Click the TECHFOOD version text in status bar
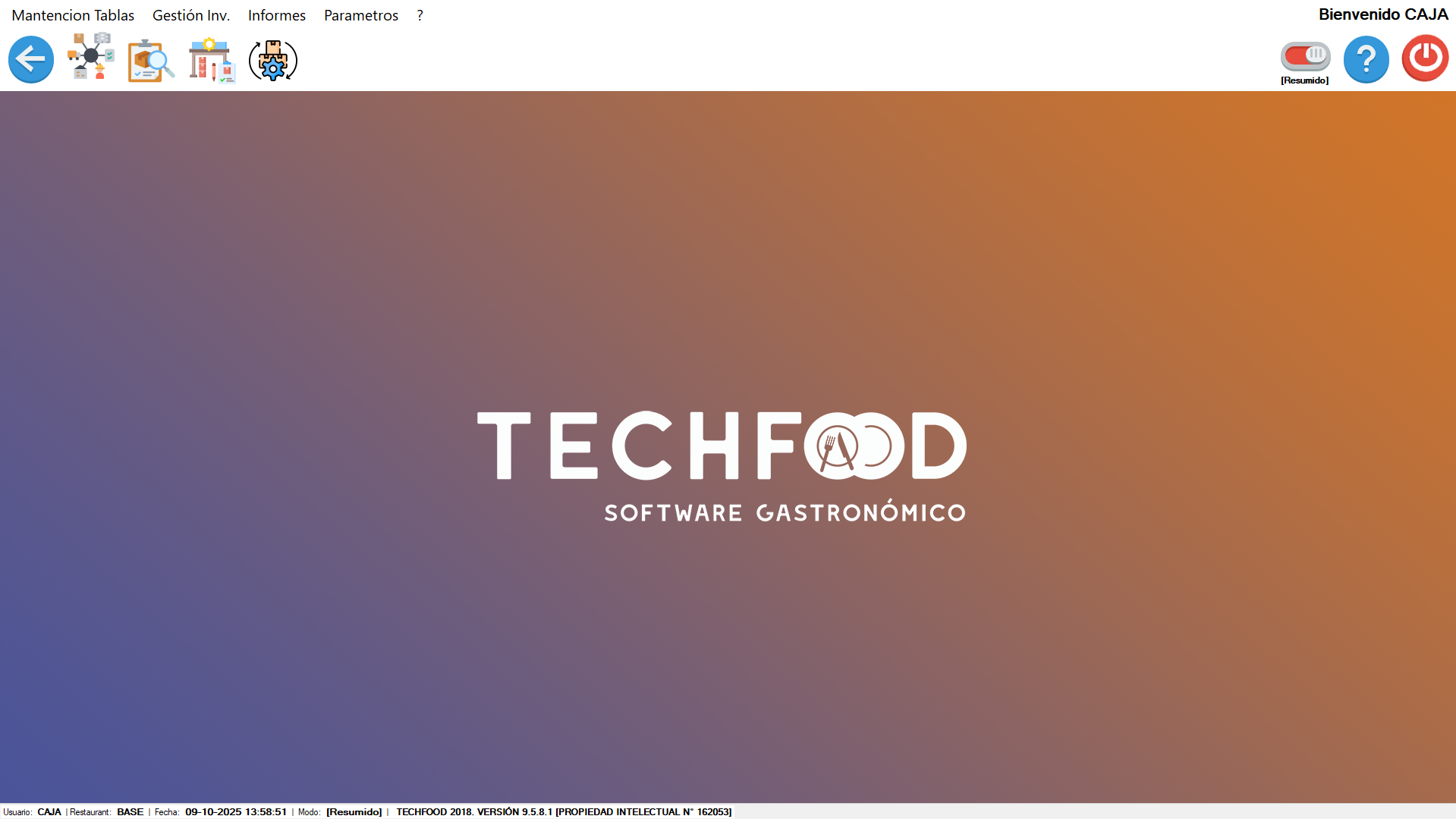This screenshot has height=819, width=1456. click(563, 812)
